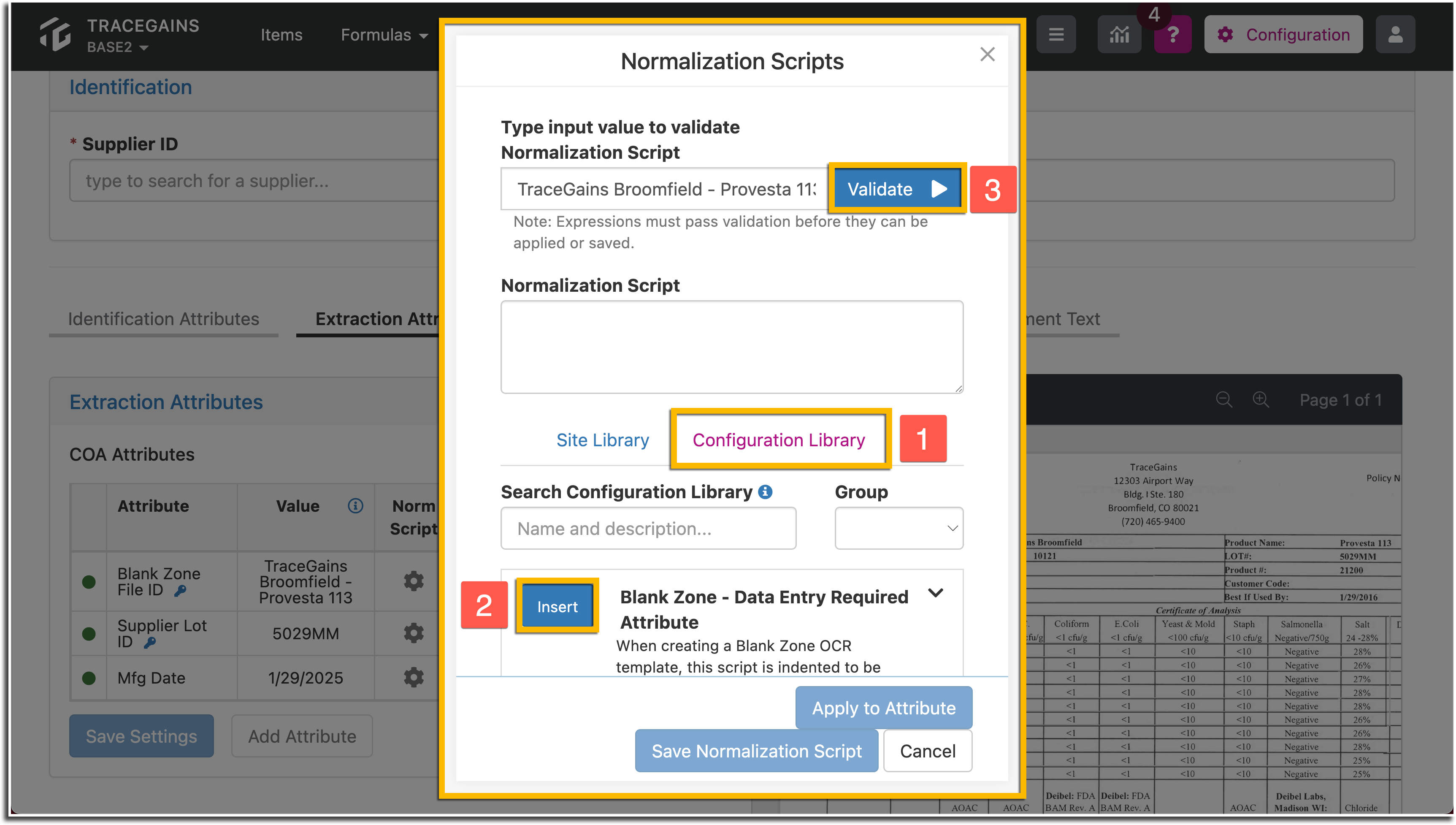Insert the Blank Zone Data Entry Required script
Viewport: 1456px width, 825px height.
557,606
